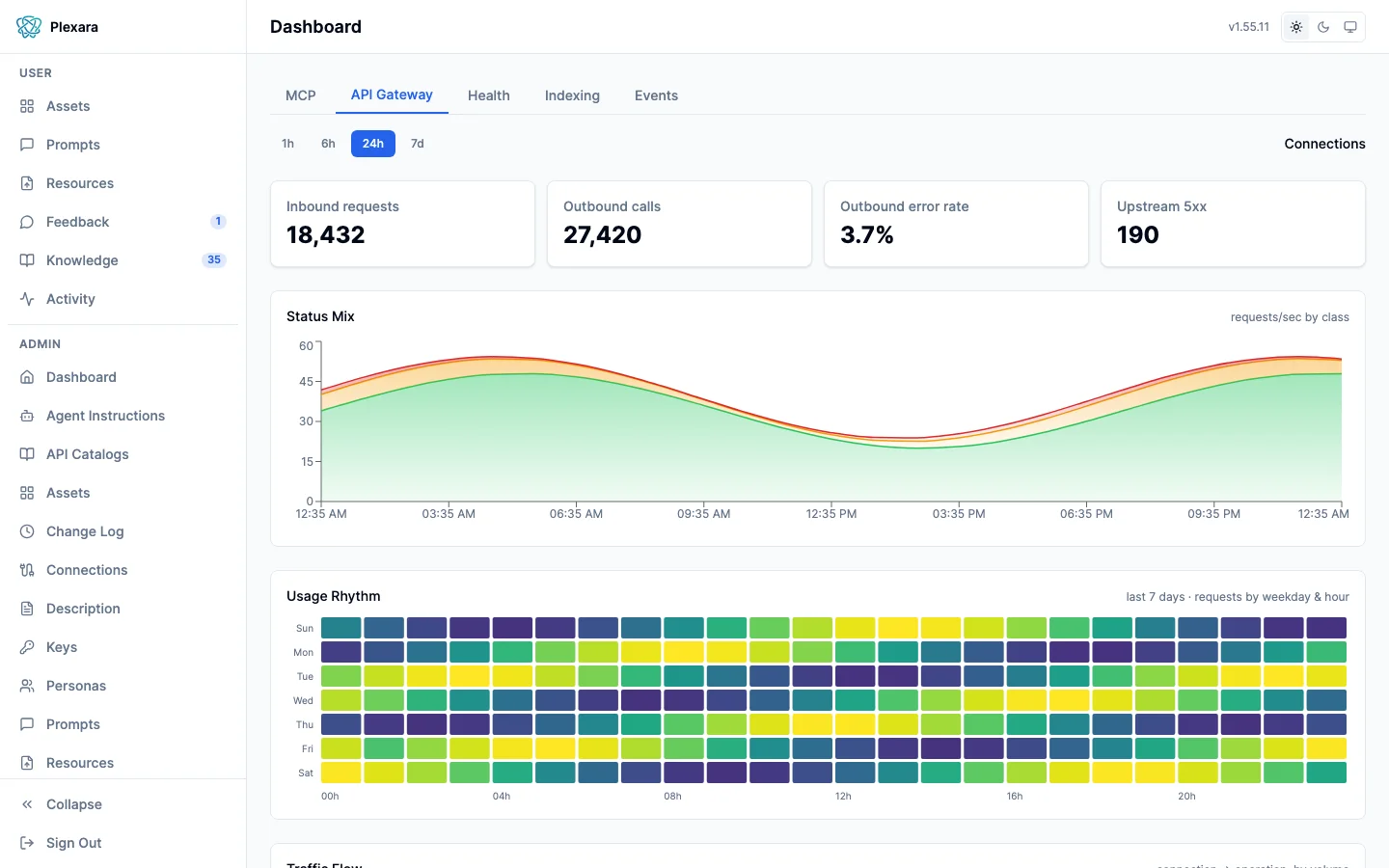The width and height of the screenshot is (1389, 868).
Task: Select the 6h time range
Action: (328, 144)
